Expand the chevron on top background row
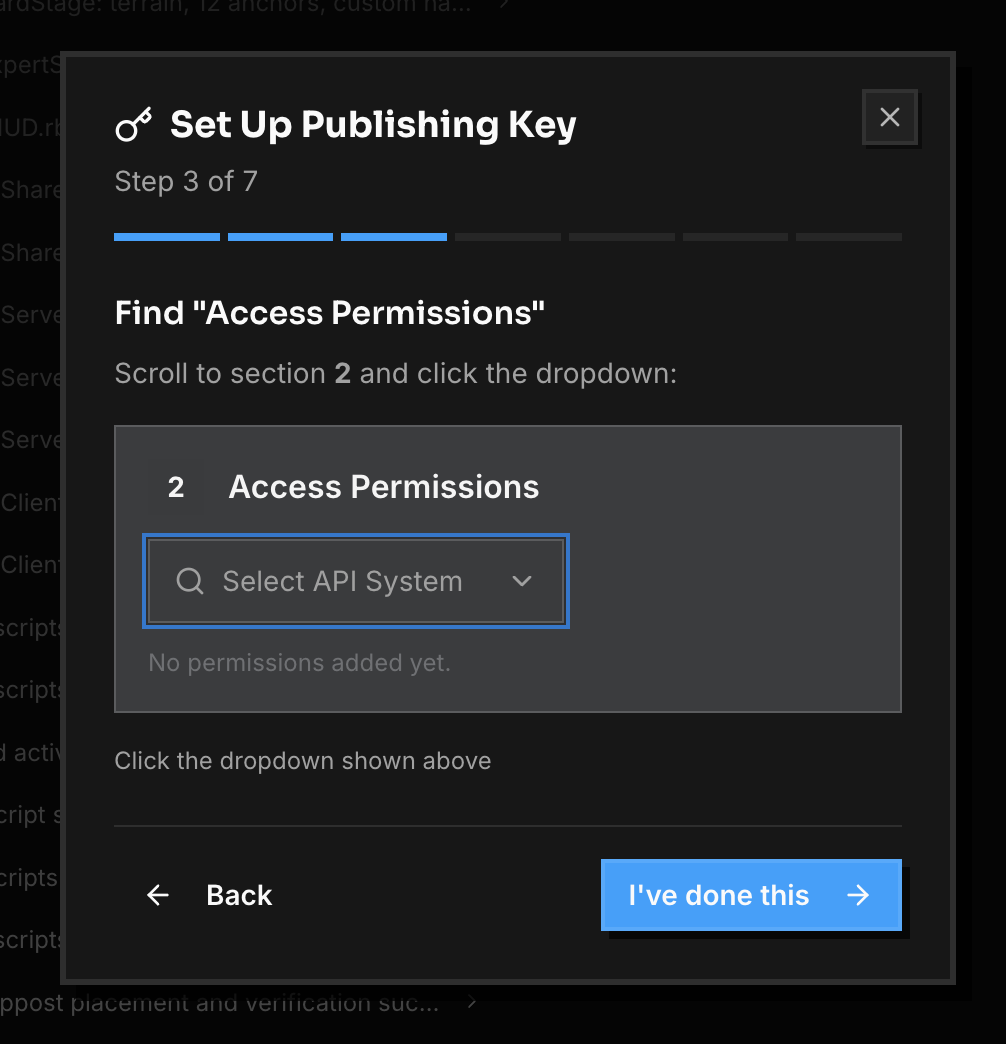1006x1044 pixels. 505,4
